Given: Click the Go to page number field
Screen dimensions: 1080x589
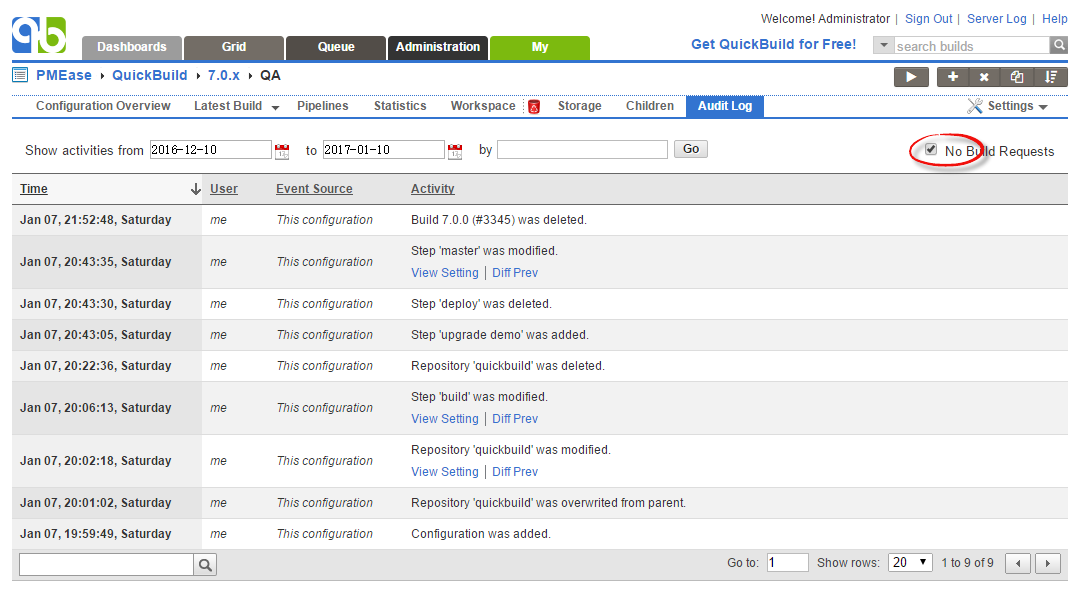Looking at the screenshot, I should coord(787,563).
